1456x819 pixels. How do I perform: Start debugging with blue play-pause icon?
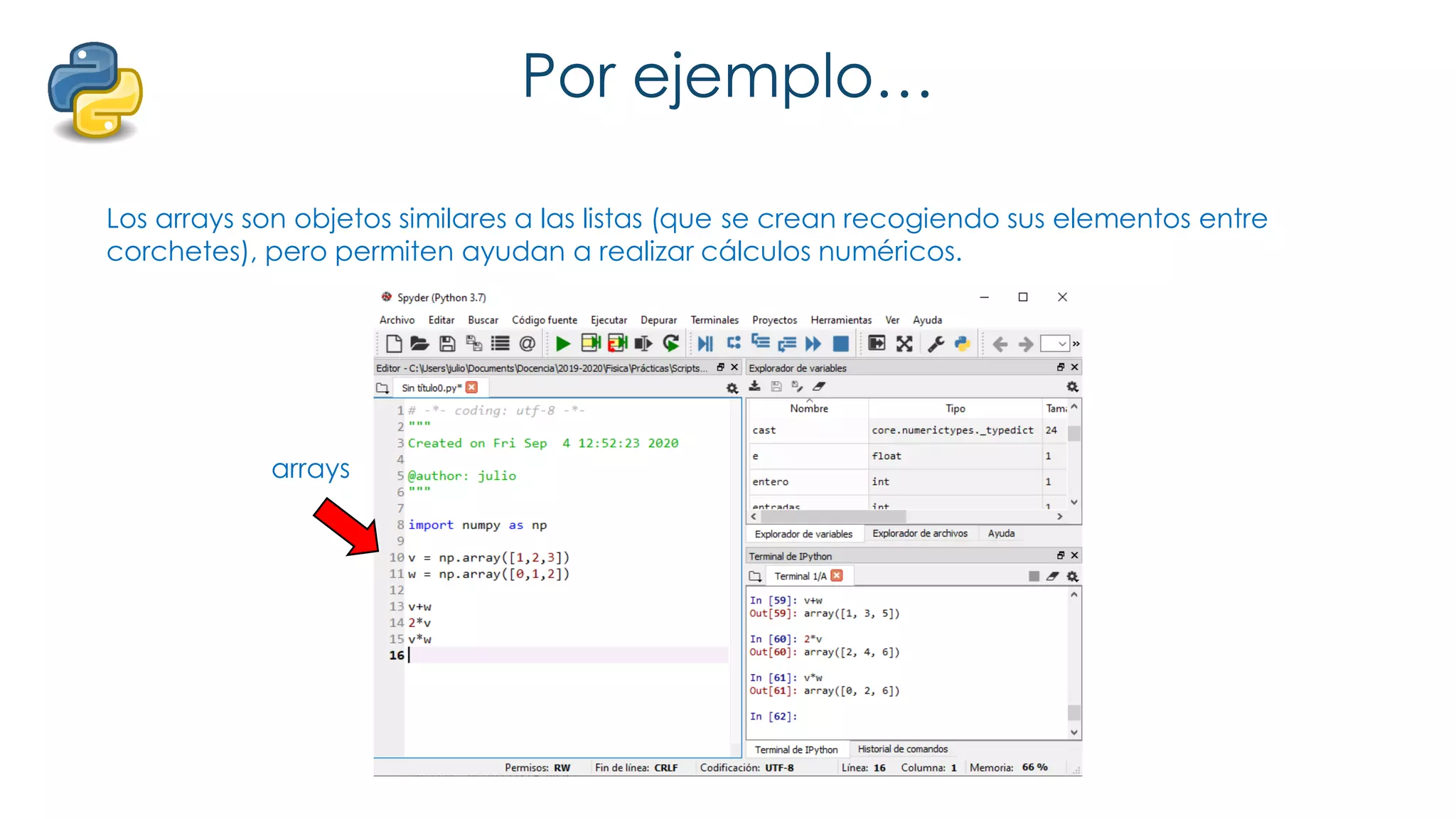click(x=705, y=344)
